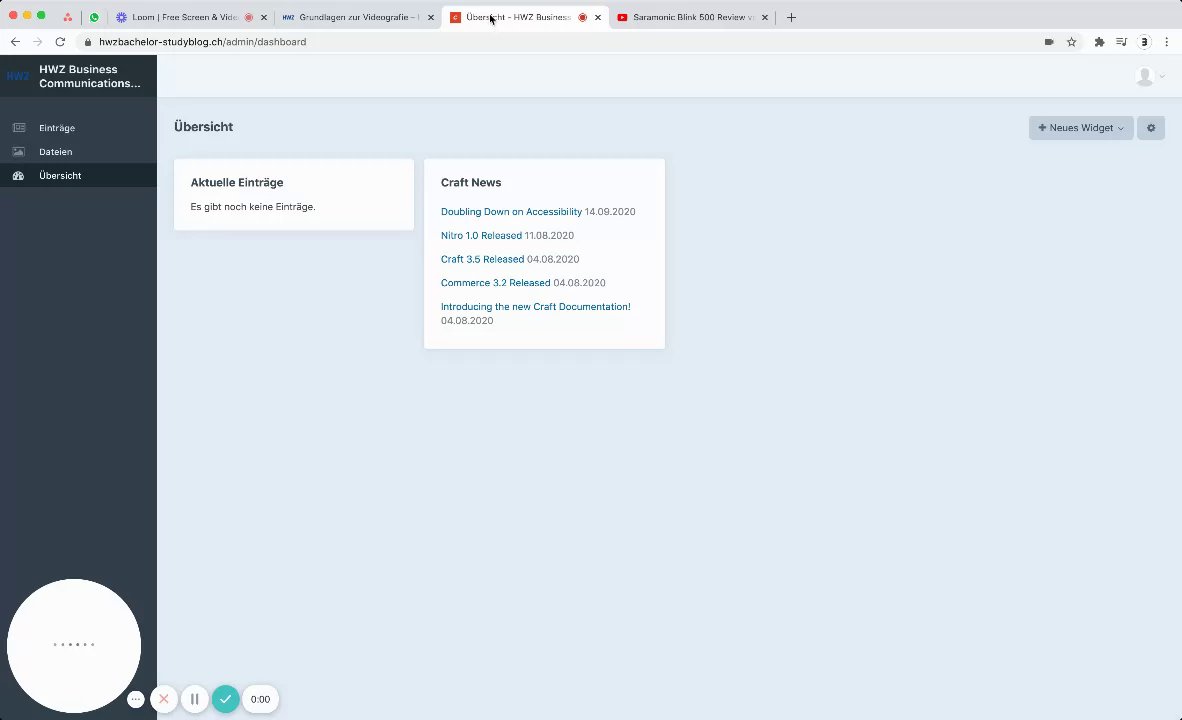The height and width of the screenshot is (720, 1182).
Task: Open the pinned WhatsApp tab
Action: [94, 17]
